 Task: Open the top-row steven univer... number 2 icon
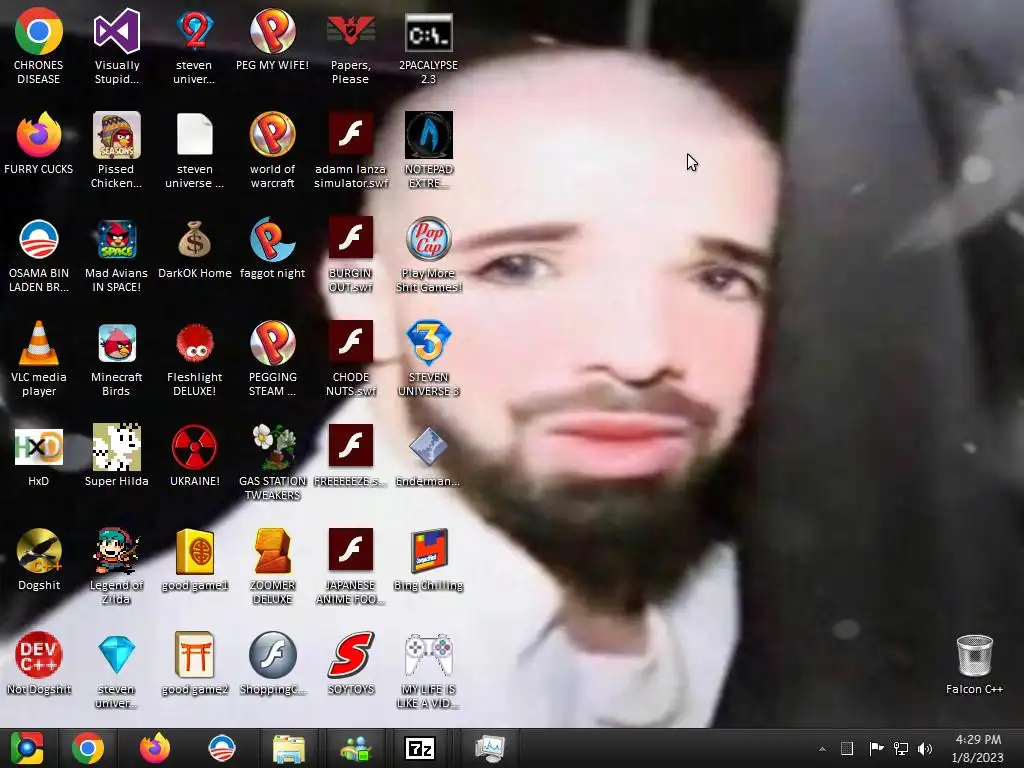pyautogui.click(x=195, y=31)
